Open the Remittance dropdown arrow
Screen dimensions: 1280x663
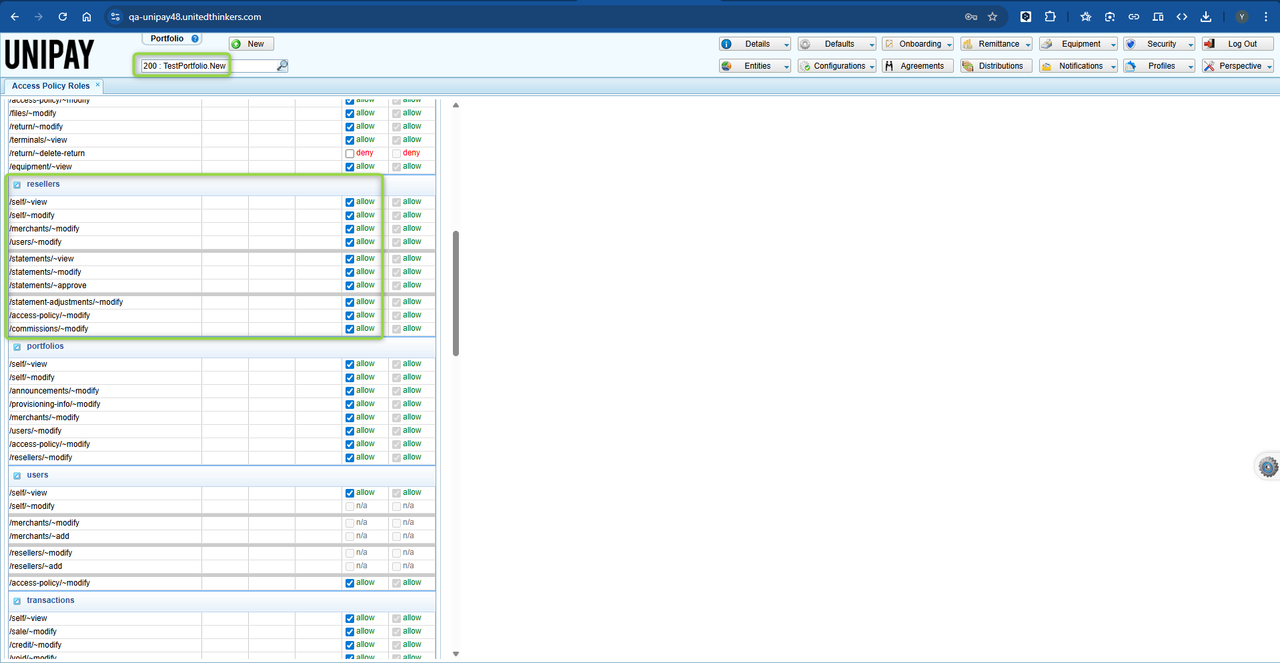[1028, 45]
